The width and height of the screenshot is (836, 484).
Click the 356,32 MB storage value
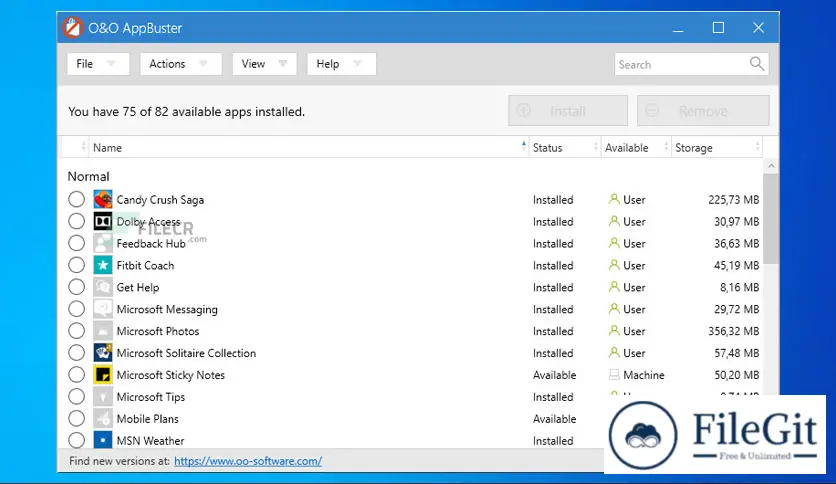point(734,330)
